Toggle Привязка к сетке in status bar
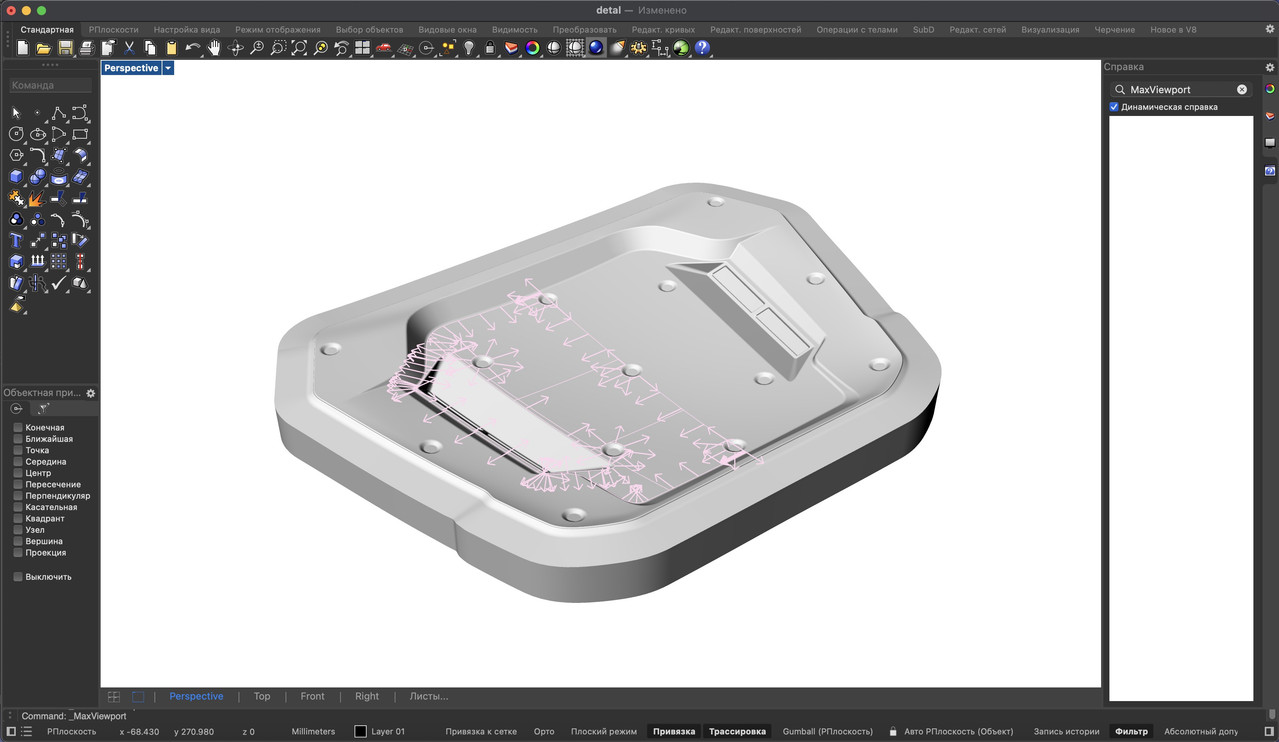 pos(481,732)
